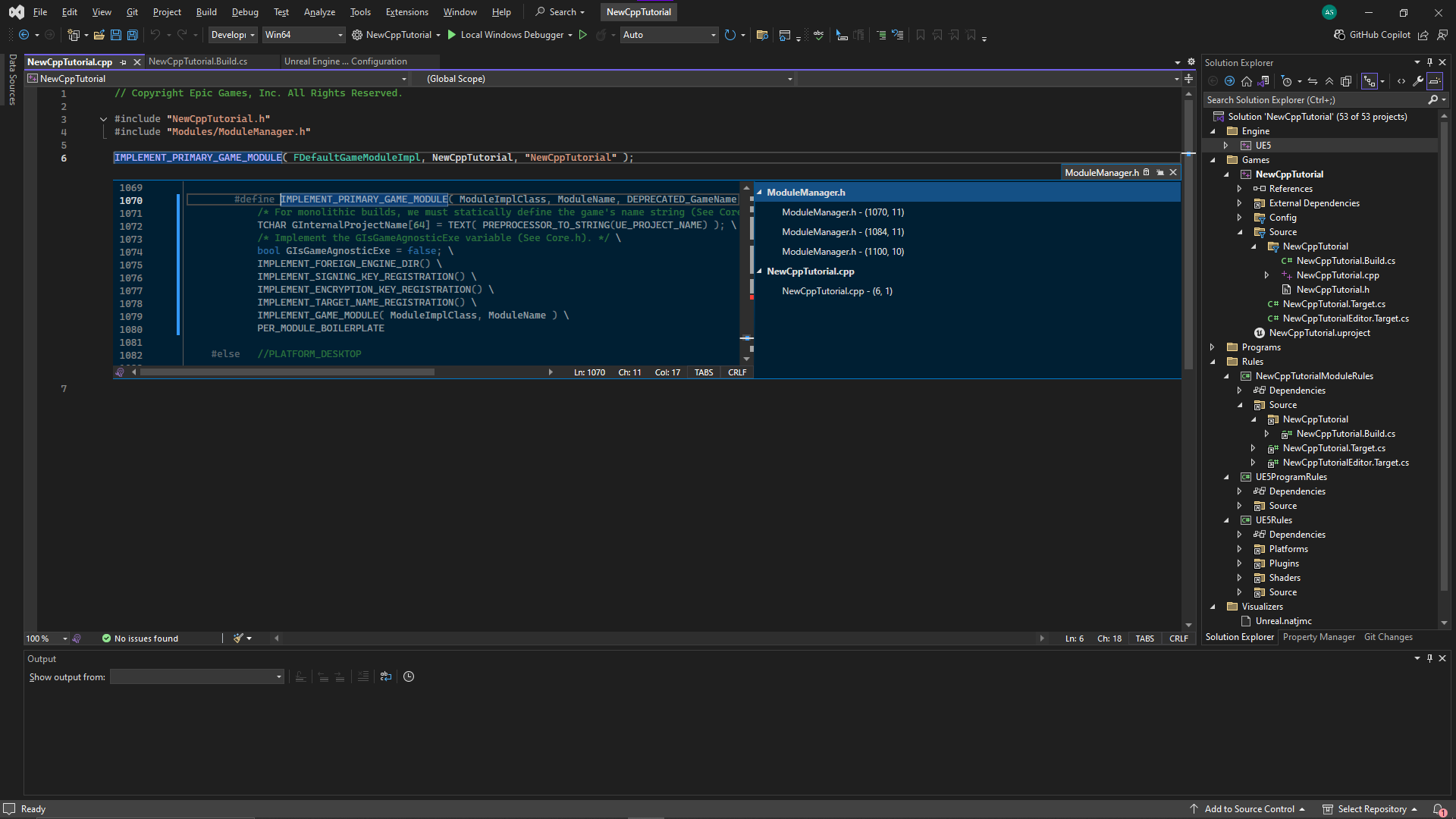The height and width of the screenshot is (819, 1456).
Task: Click the spell checker abc icon
Action: click(x=819, y=35)
